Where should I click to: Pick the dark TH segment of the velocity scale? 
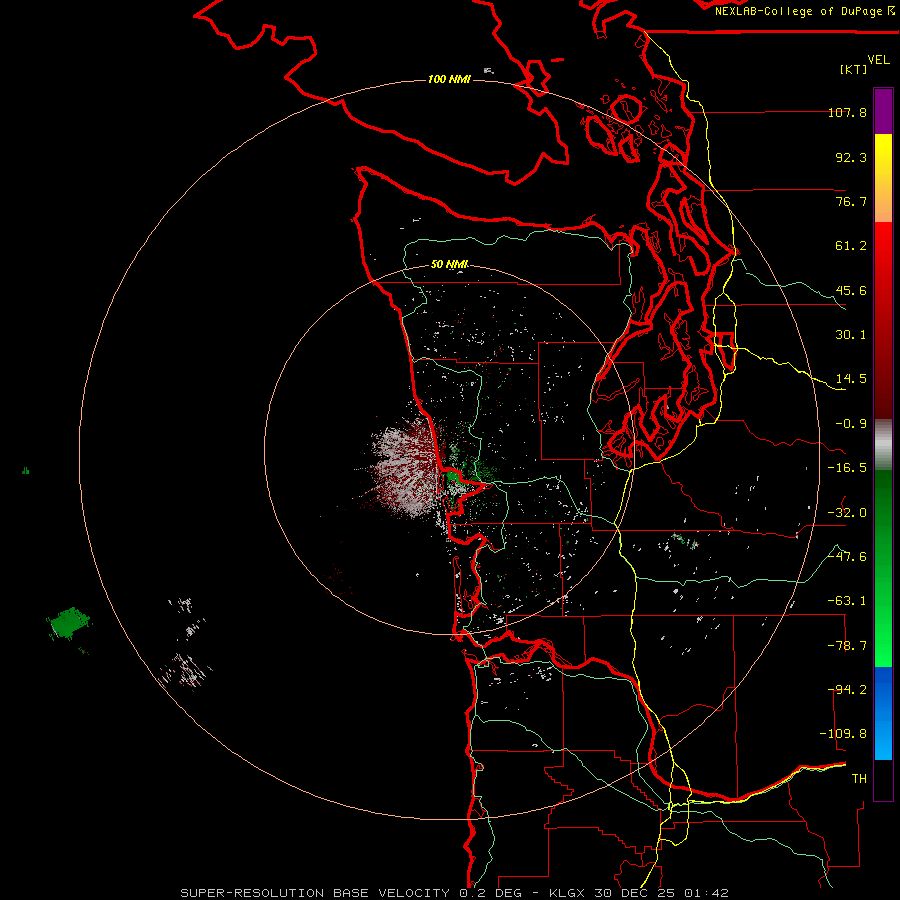coord(883,780)
